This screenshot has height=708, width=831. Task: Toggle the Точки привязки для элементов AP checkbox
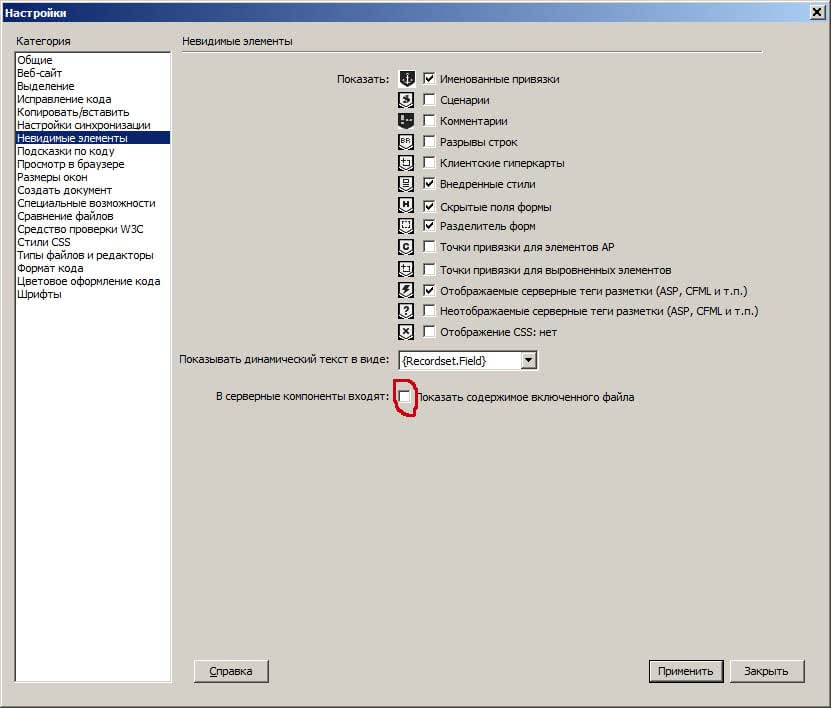tap(429, 246)
